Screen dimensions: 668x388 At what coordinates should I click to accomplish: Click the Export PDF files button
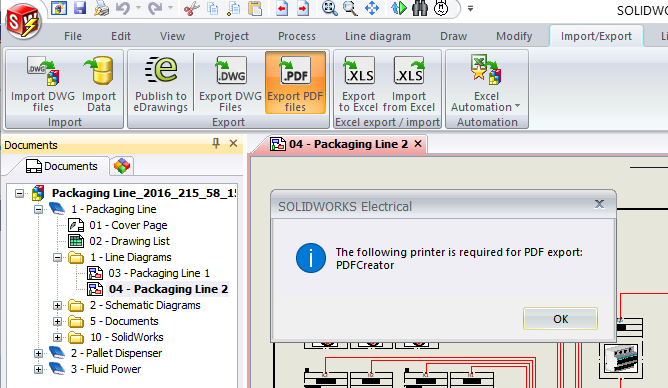(x=295, y=83)
